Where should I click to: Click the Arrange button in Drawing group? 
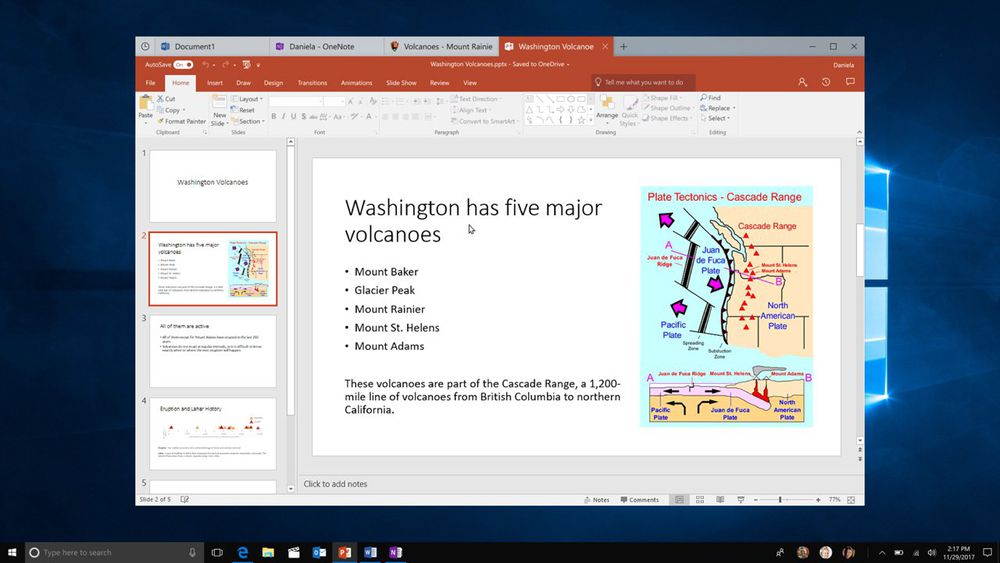click(x=606, y=107)
